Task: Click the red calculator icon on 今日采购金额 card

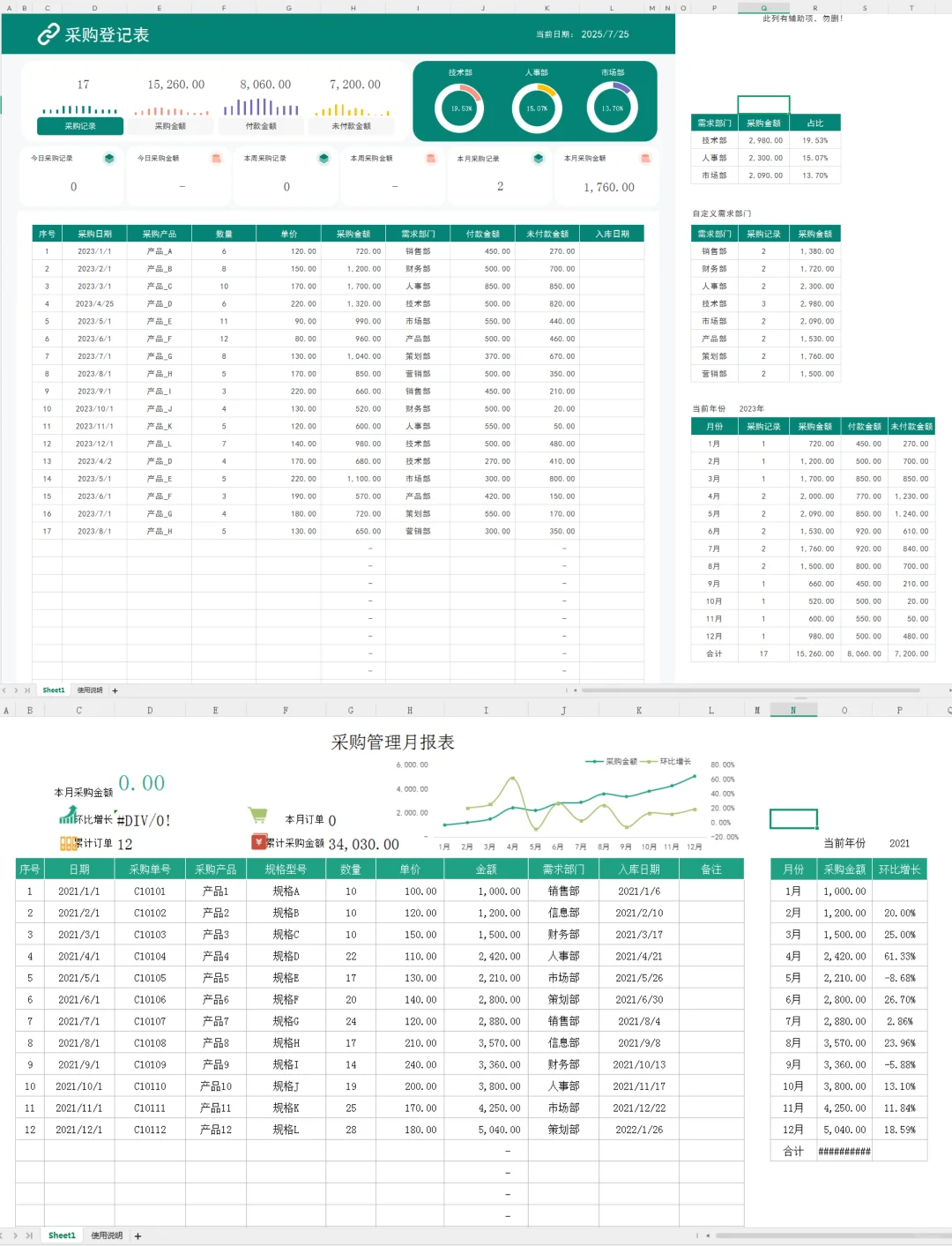Action: tap(216, 159)
